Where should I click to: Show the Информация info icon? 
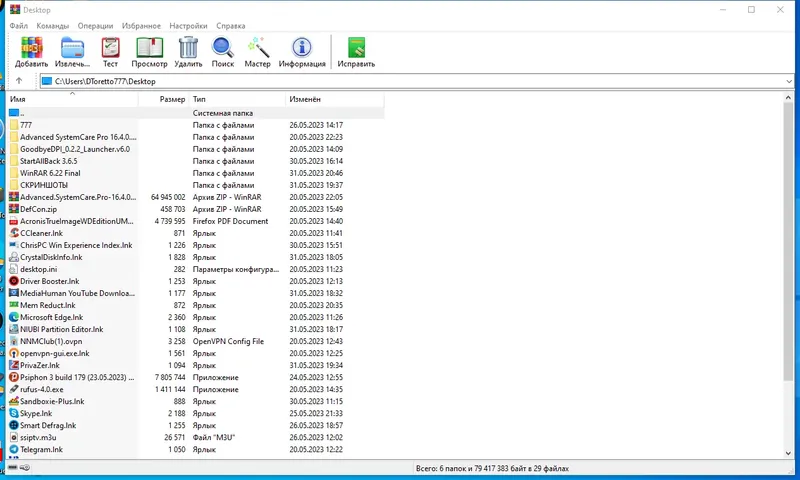point(302,48)
